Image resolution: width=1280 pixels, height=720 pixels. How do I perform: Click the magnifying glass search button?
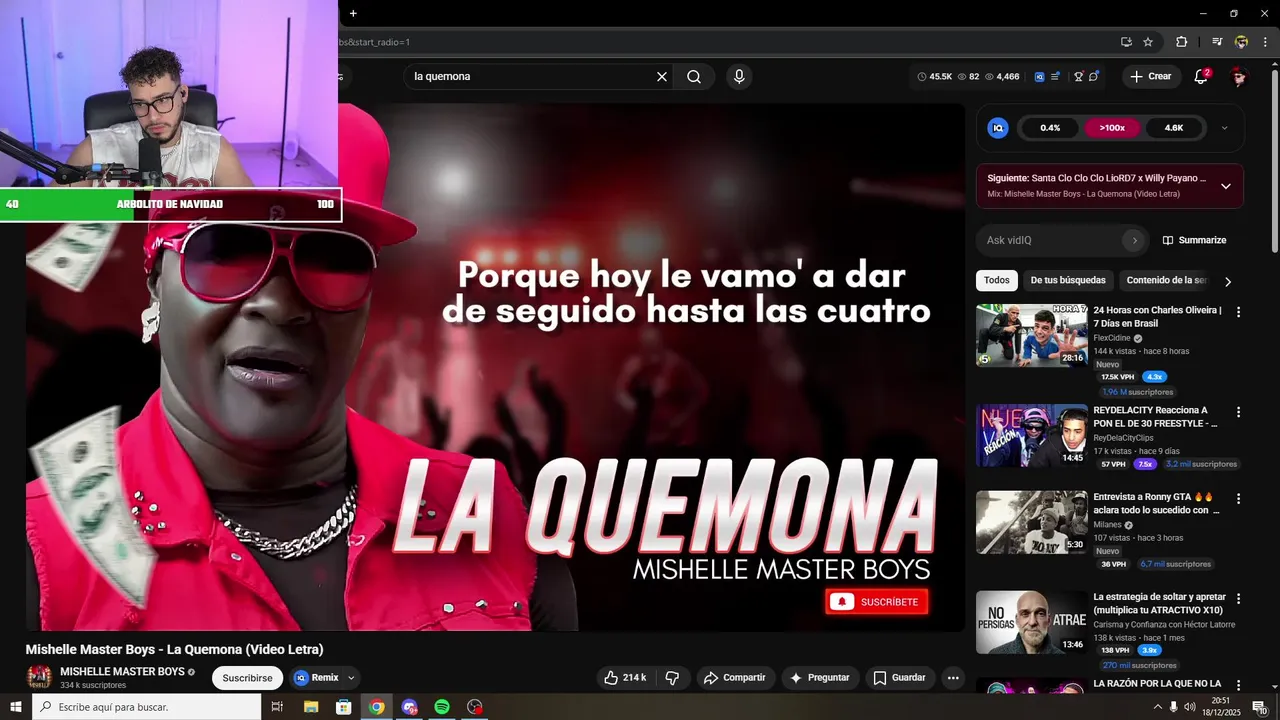tap(694, 77)
